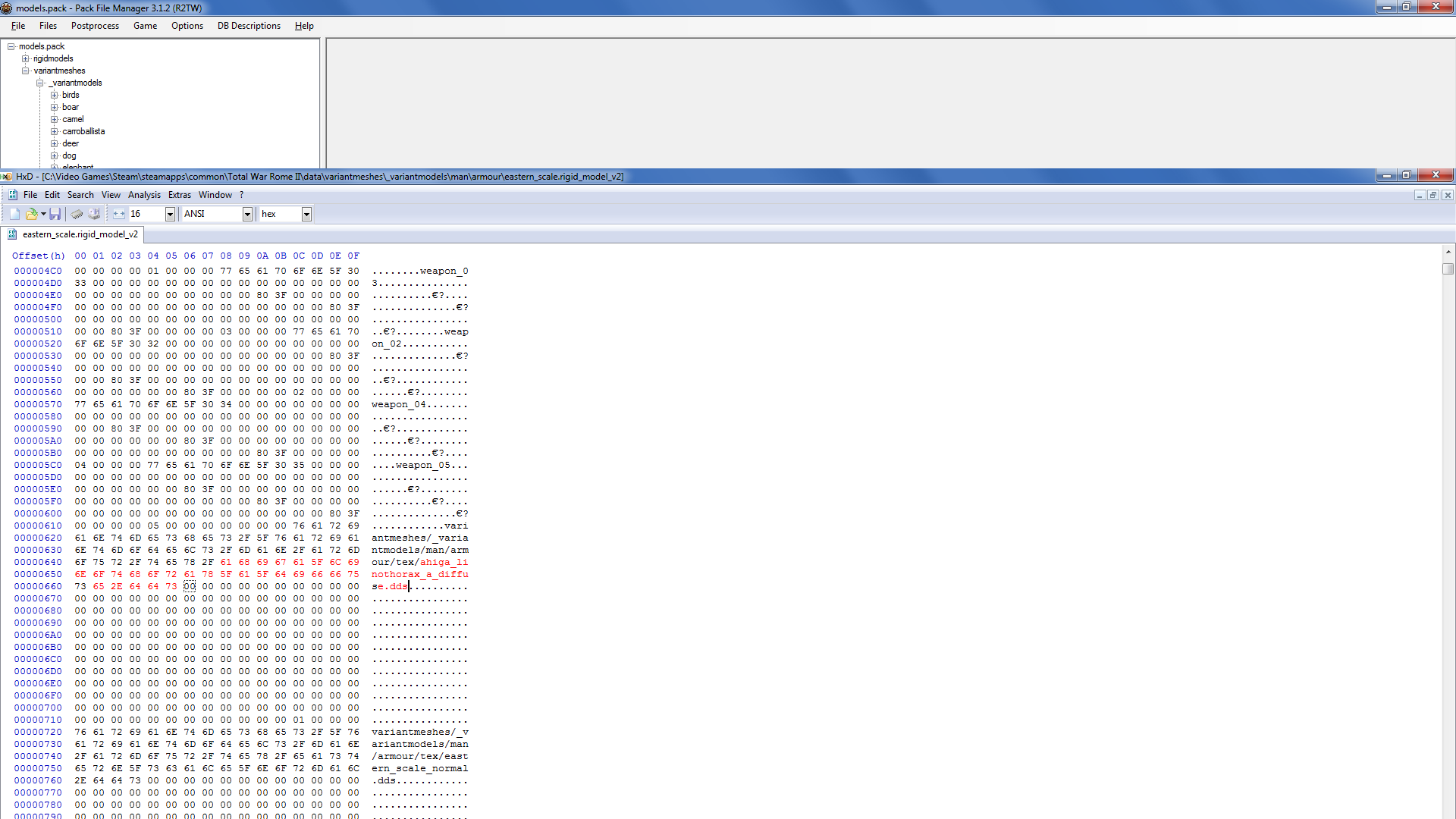The height and width of the screenshot is (819, 1456).
Task: Create a new file in HxD toolbar
Action: 14,214
